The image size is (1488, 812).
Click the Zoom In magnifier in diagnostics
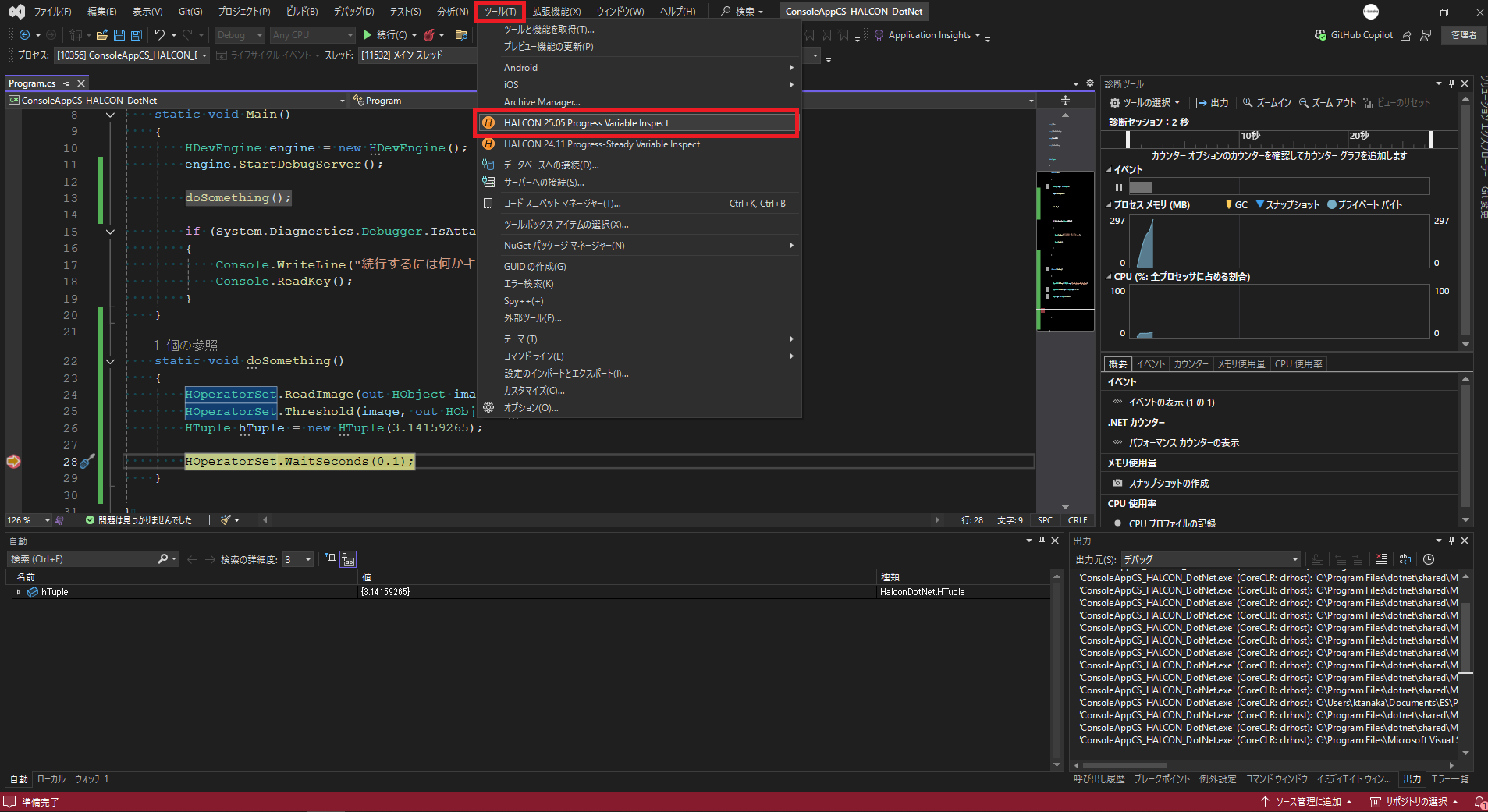(1248, 103)
